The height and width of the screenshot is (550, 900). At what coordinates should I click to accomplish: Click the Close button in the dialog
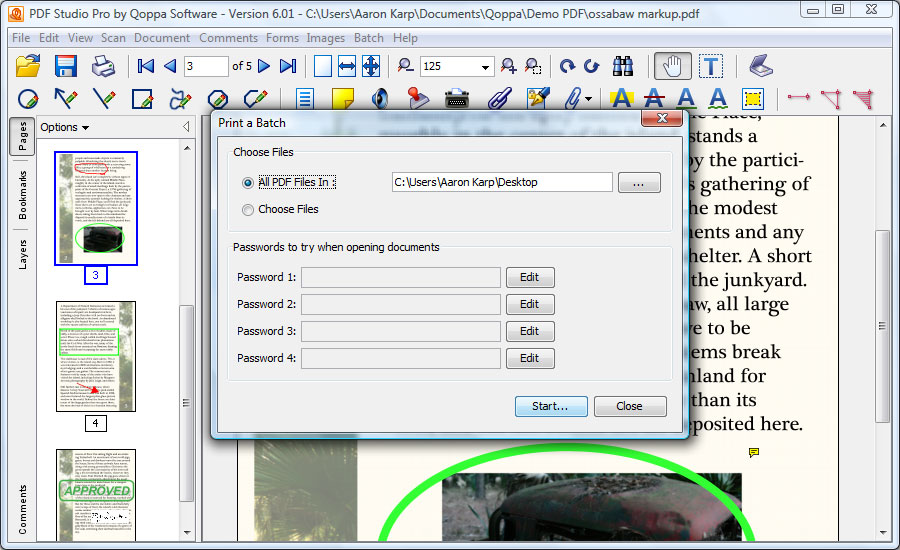pos(630,406)
